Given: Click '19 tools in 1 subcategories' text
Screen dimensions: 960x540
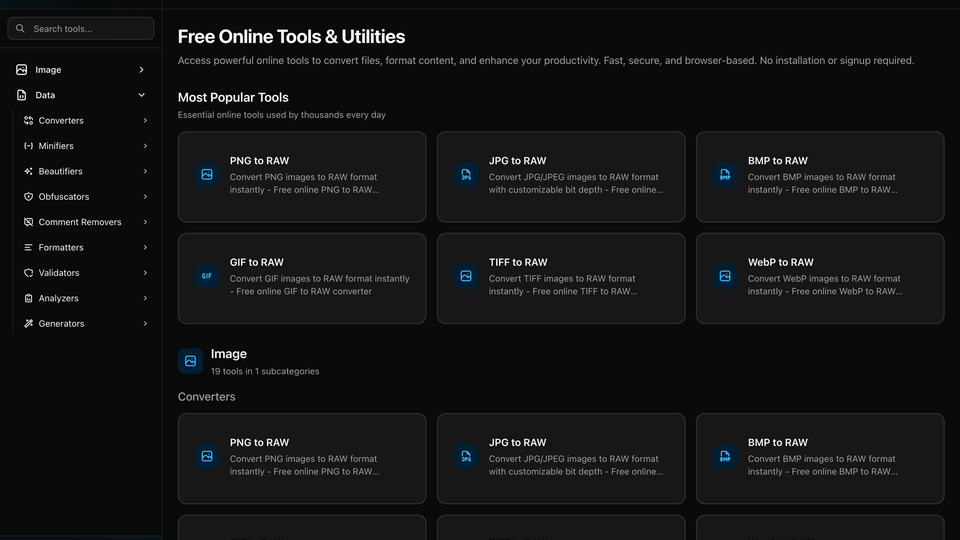Looking at the screenshot, I should (x=265, y=371).
